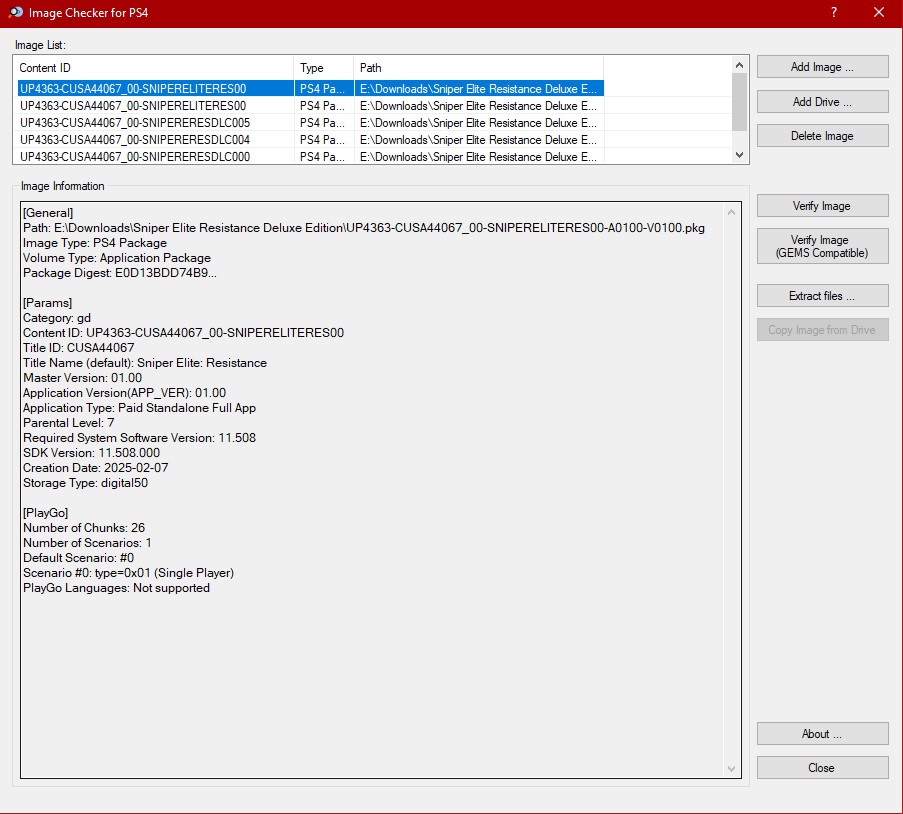Viewport: 903px width, 814px height.
Task: Click the Image Checker app icon in title bar
Action: (16, 12)
